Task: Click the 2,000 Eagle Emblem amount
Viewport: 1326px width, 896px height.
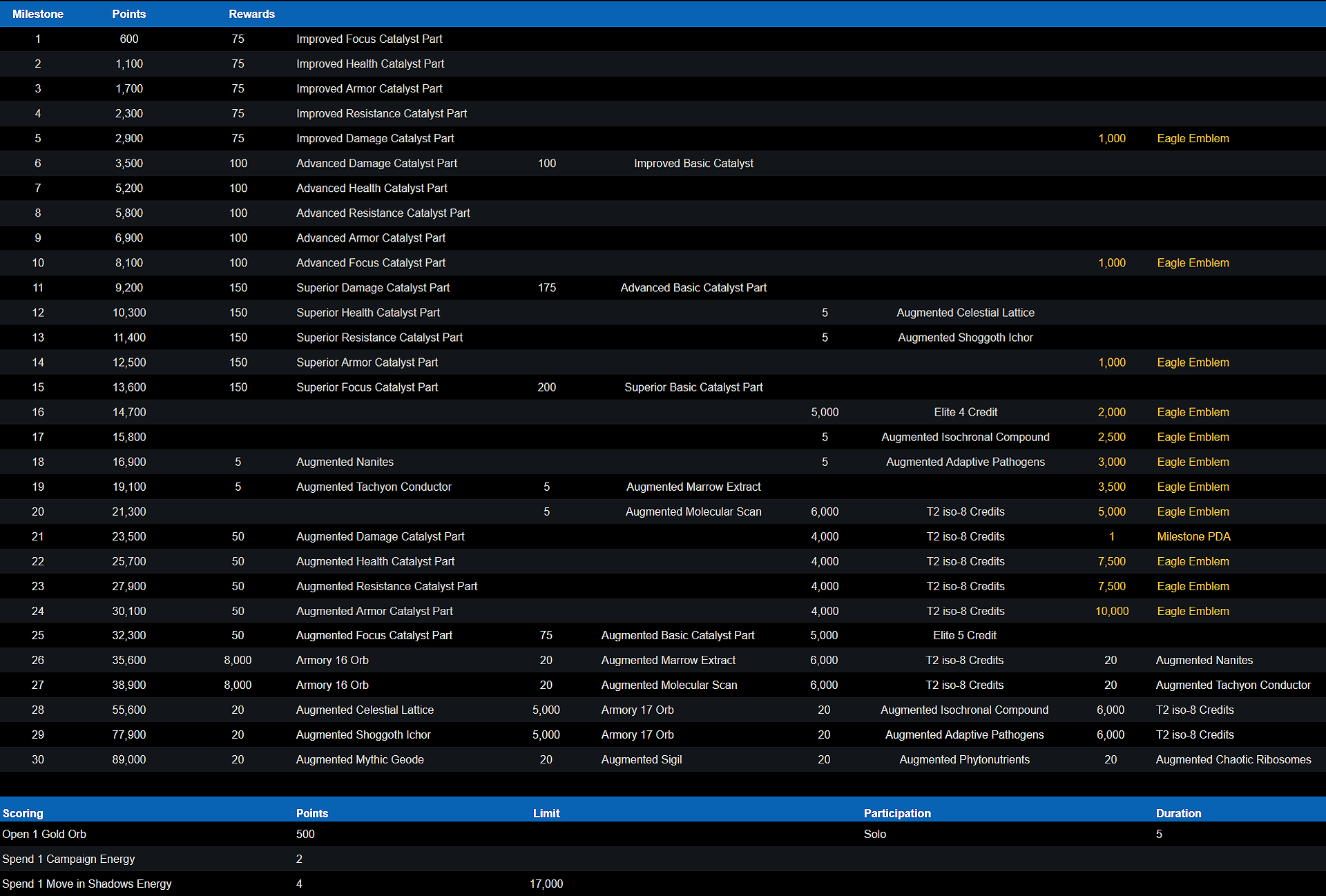Action: (1112, 412)
